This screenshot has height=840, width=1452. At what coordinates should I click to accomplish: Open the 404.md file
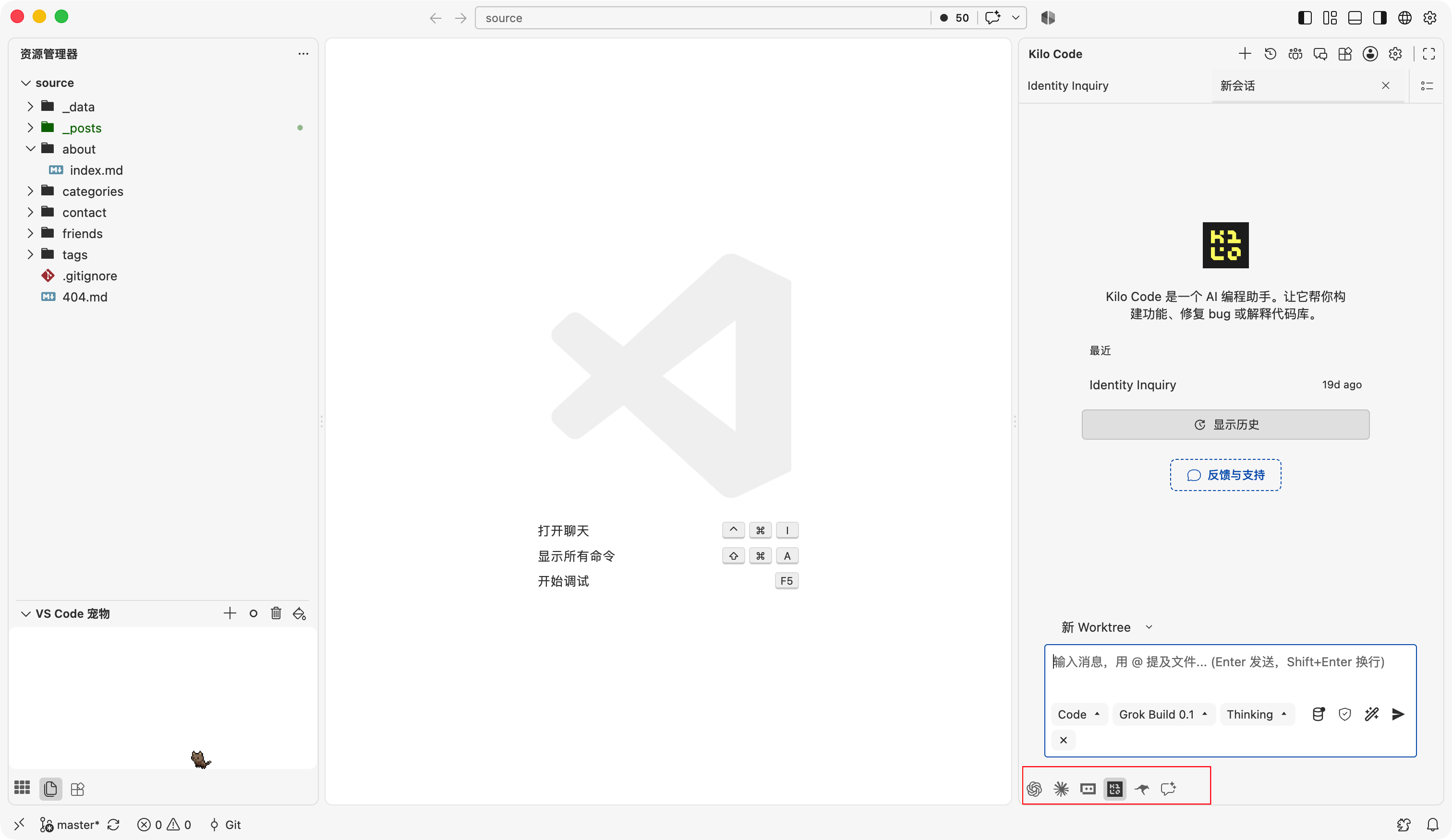tap(84, 297)
